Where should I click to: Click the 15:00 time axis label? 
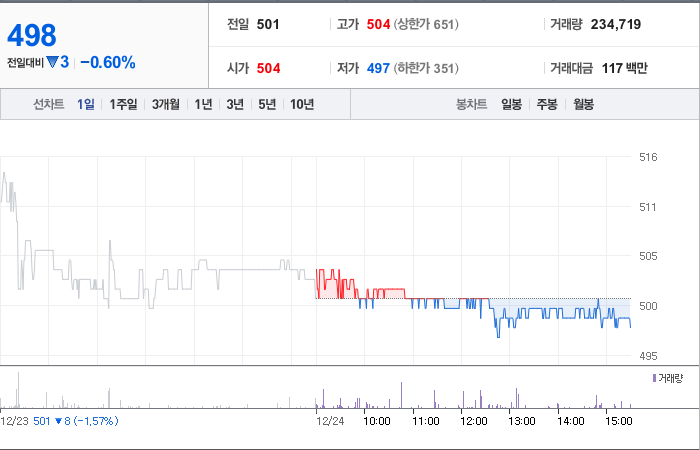[x=619, y=421]
